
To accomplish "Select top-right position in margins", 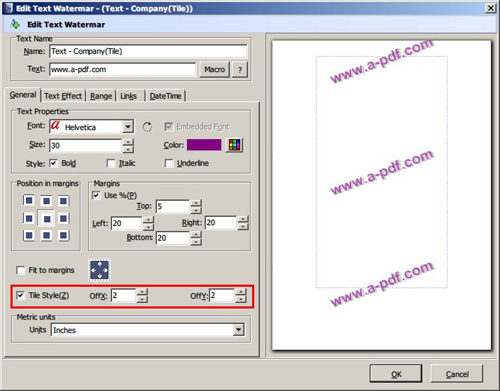I will pos(63,201).
